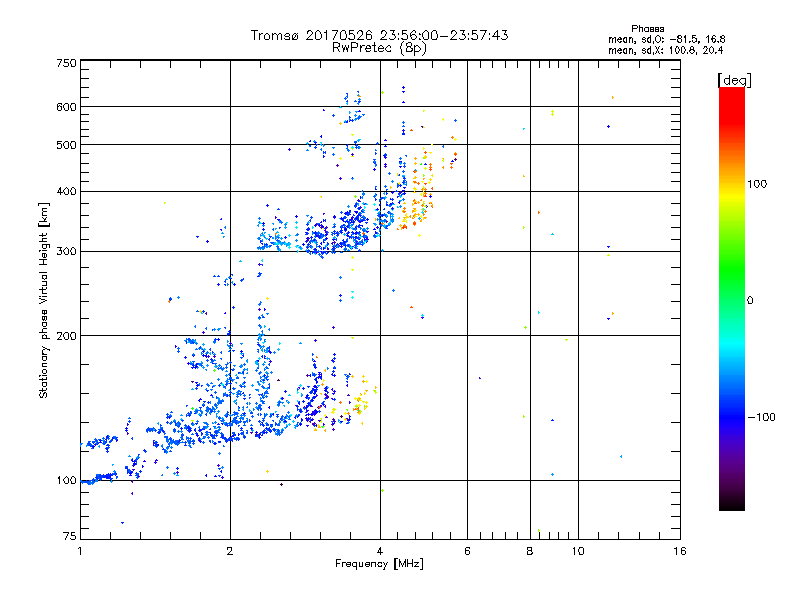
Task: Click the rainbow phase colorbar
Action: (x=732, y=298)
